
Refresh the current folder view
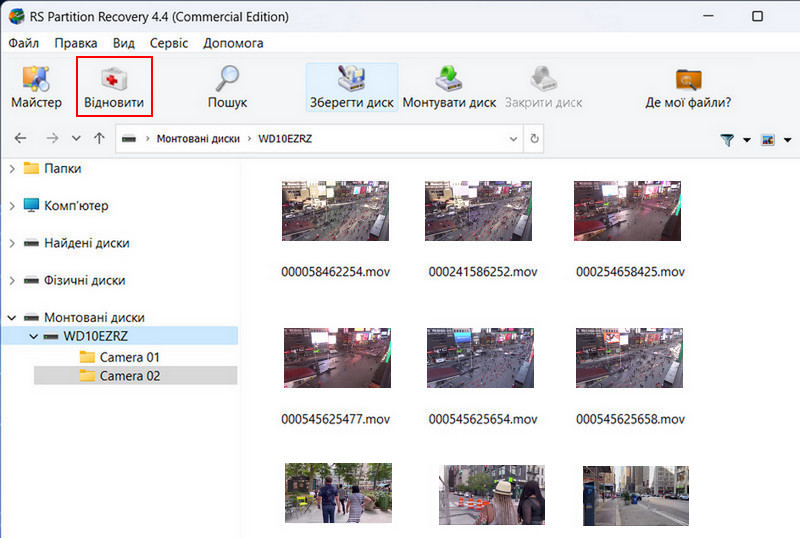tap(534, 138)
